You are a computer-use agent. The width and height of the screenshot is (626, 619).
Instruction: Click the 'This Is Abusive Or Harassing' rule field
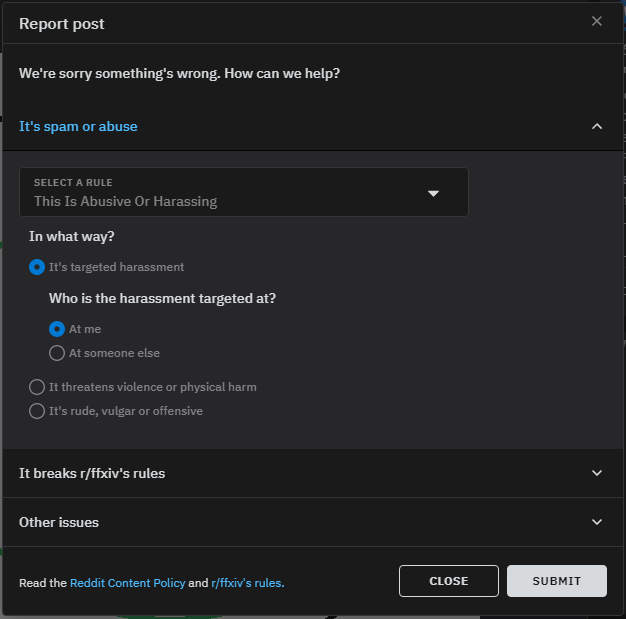[126, 201]
